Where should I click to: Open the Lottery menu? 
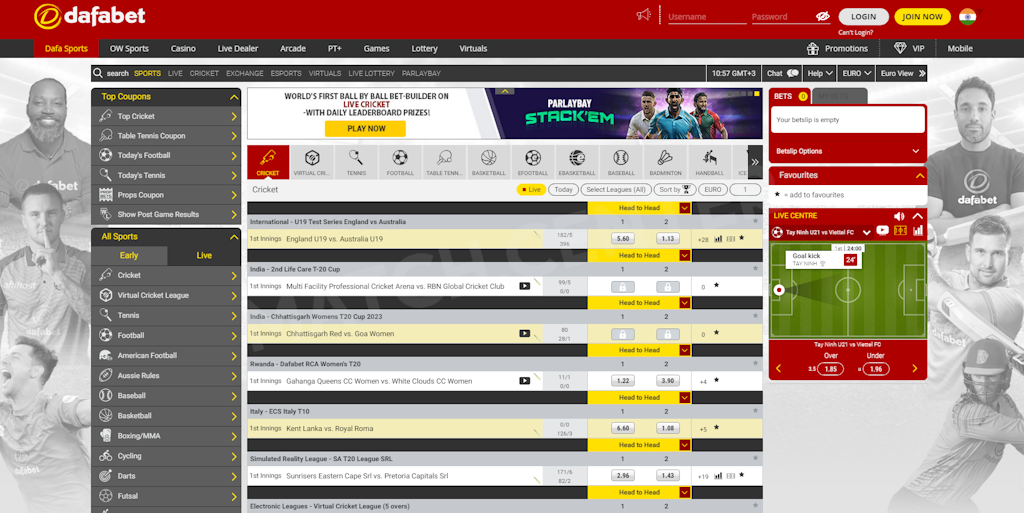pyautogui.click(x=424, y=48)
